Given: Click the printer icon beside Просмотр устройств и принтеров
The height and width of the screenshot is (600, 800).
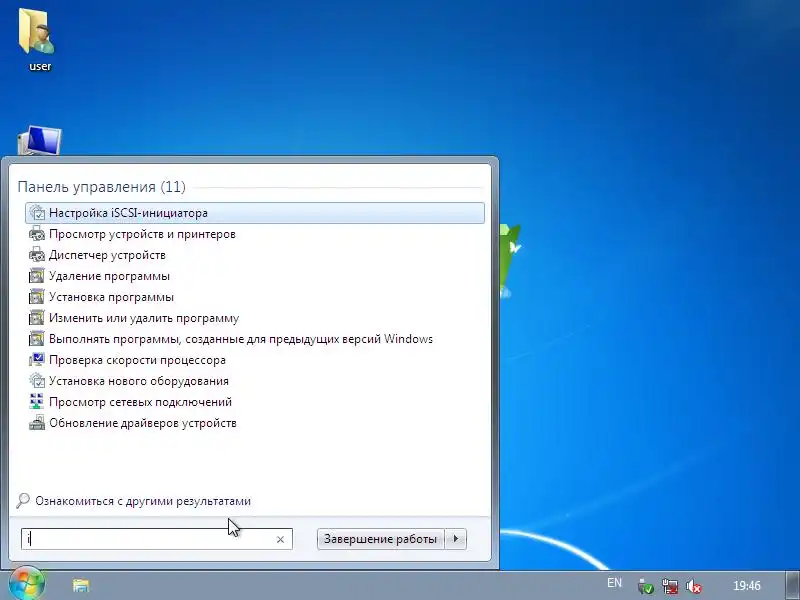Looking at the screenshot, I should [x=37, y=234].
